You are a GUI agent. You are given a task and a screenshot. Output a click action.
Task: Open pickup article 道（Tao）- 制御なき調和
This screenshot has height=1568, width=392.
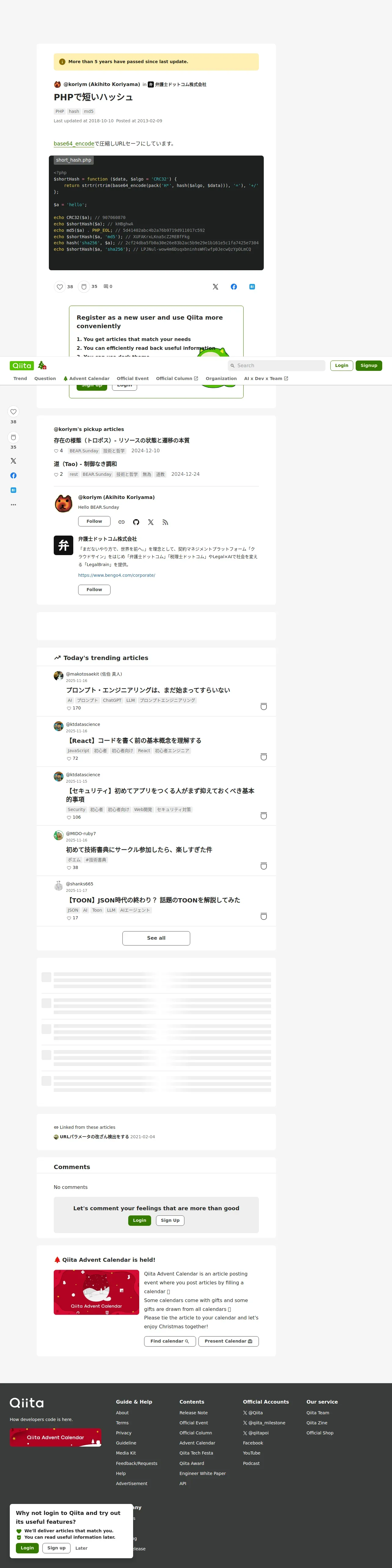[x=85, y=464]
